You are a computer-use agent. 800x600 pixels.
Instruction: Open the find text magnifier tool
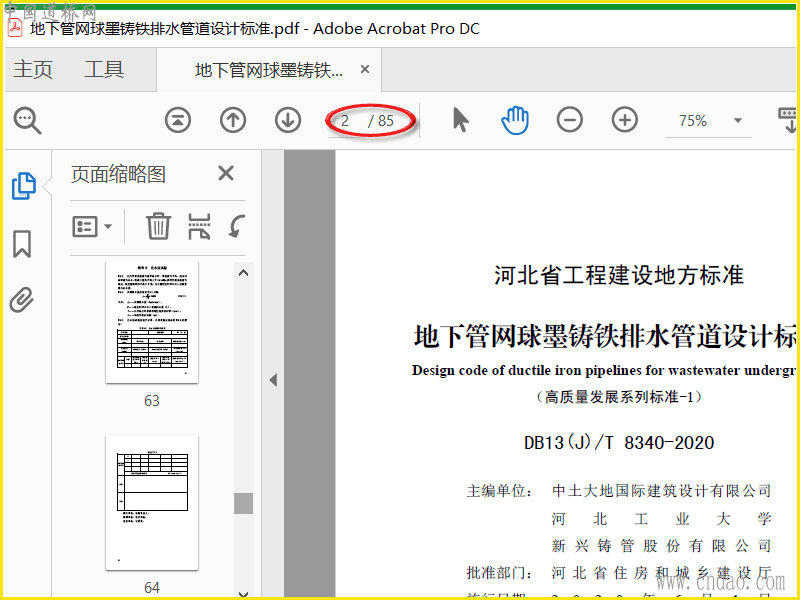coord(27,120)
